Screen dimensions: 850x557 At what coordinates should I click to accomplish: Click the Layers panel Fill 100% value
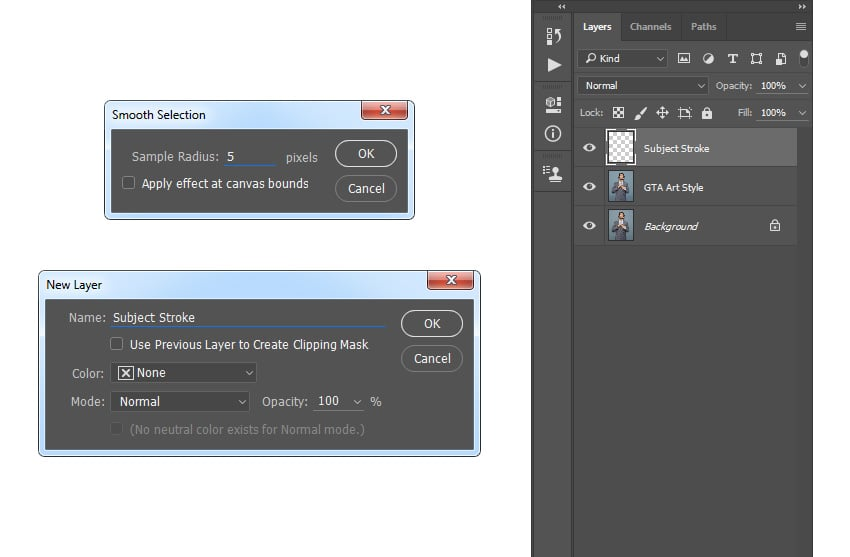pyautogui.click(x=774, y=113)
